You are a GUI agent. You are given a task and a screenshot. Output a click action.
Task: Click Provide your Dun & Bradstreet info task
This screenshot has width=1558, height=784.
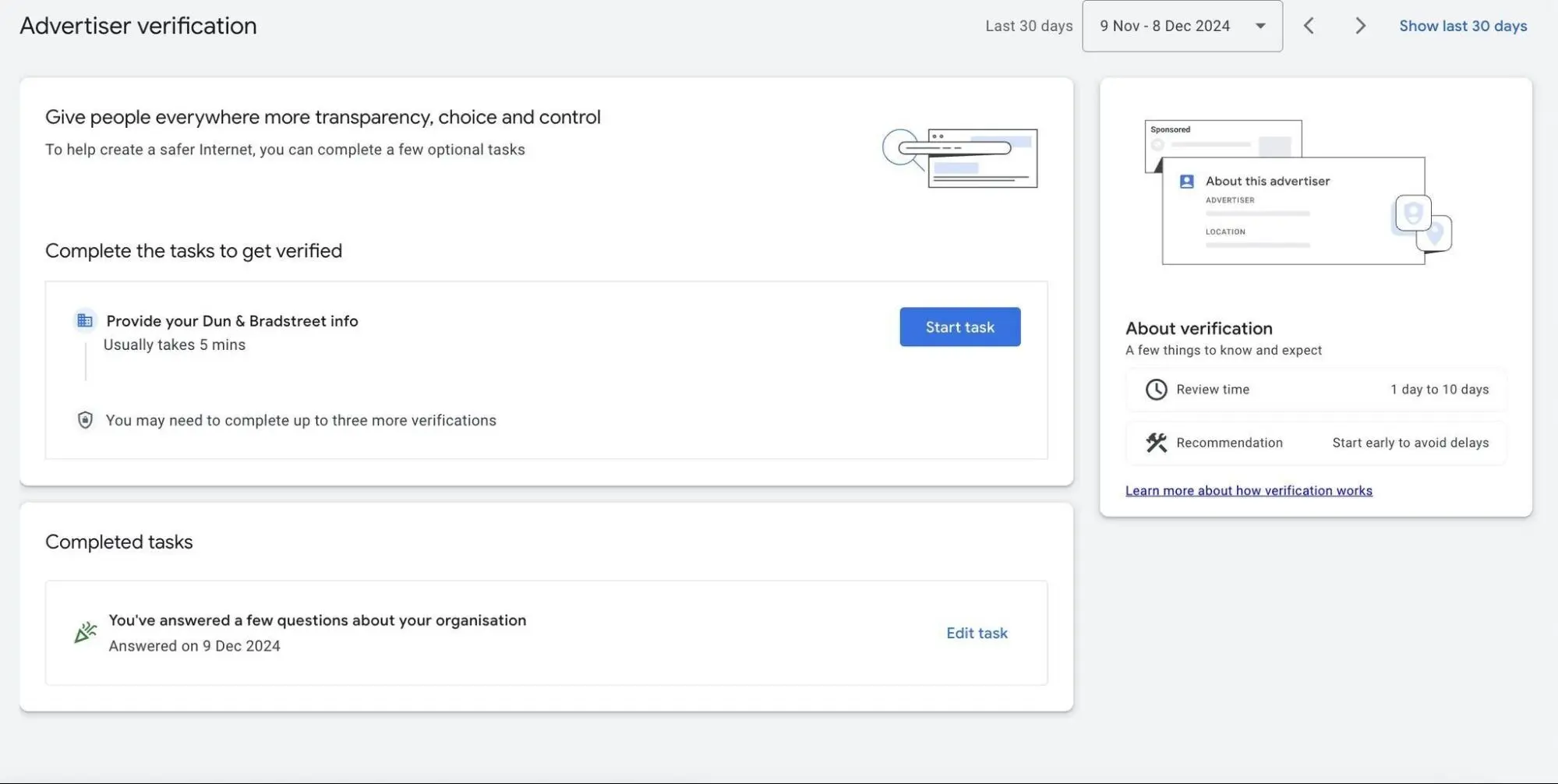click(232, 321)
